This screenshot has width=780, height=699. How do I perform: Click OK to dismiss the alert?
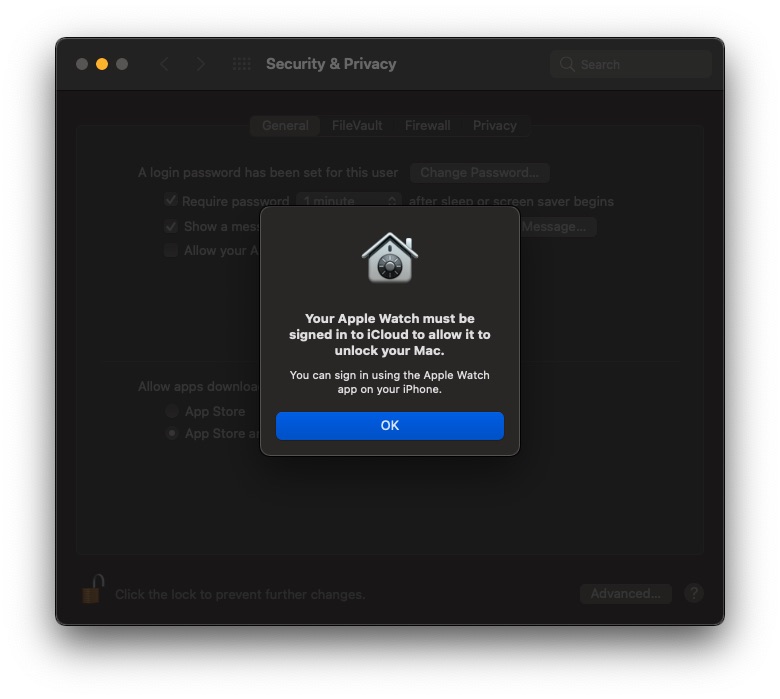[390, 425]
